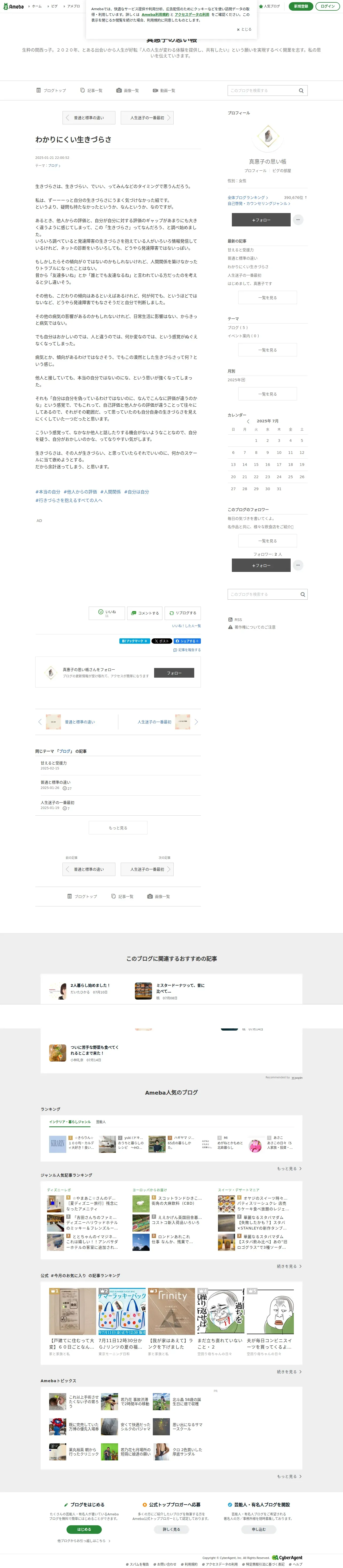Click 記事を報告する report link
This screenshot has height=1568, width=343.
coord(187,650)
